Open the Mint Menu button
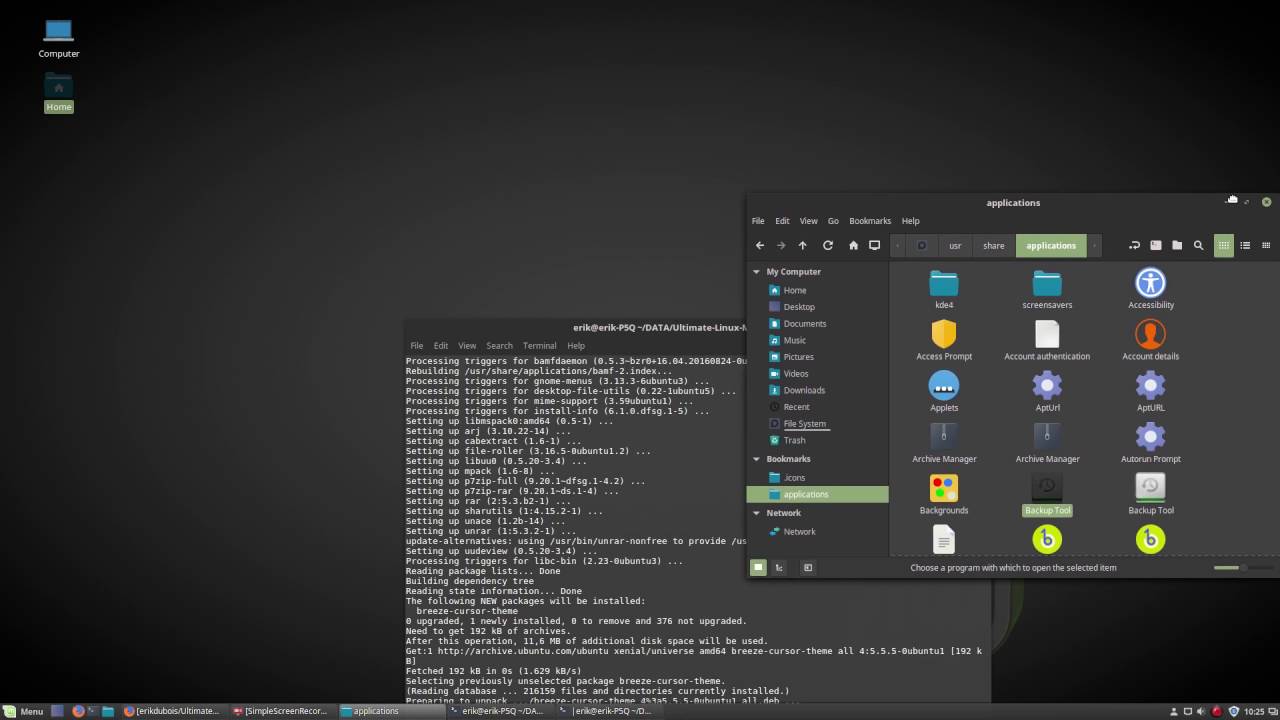The width and height of the screenshot is (1280, 720). click(x=24, y=711)
